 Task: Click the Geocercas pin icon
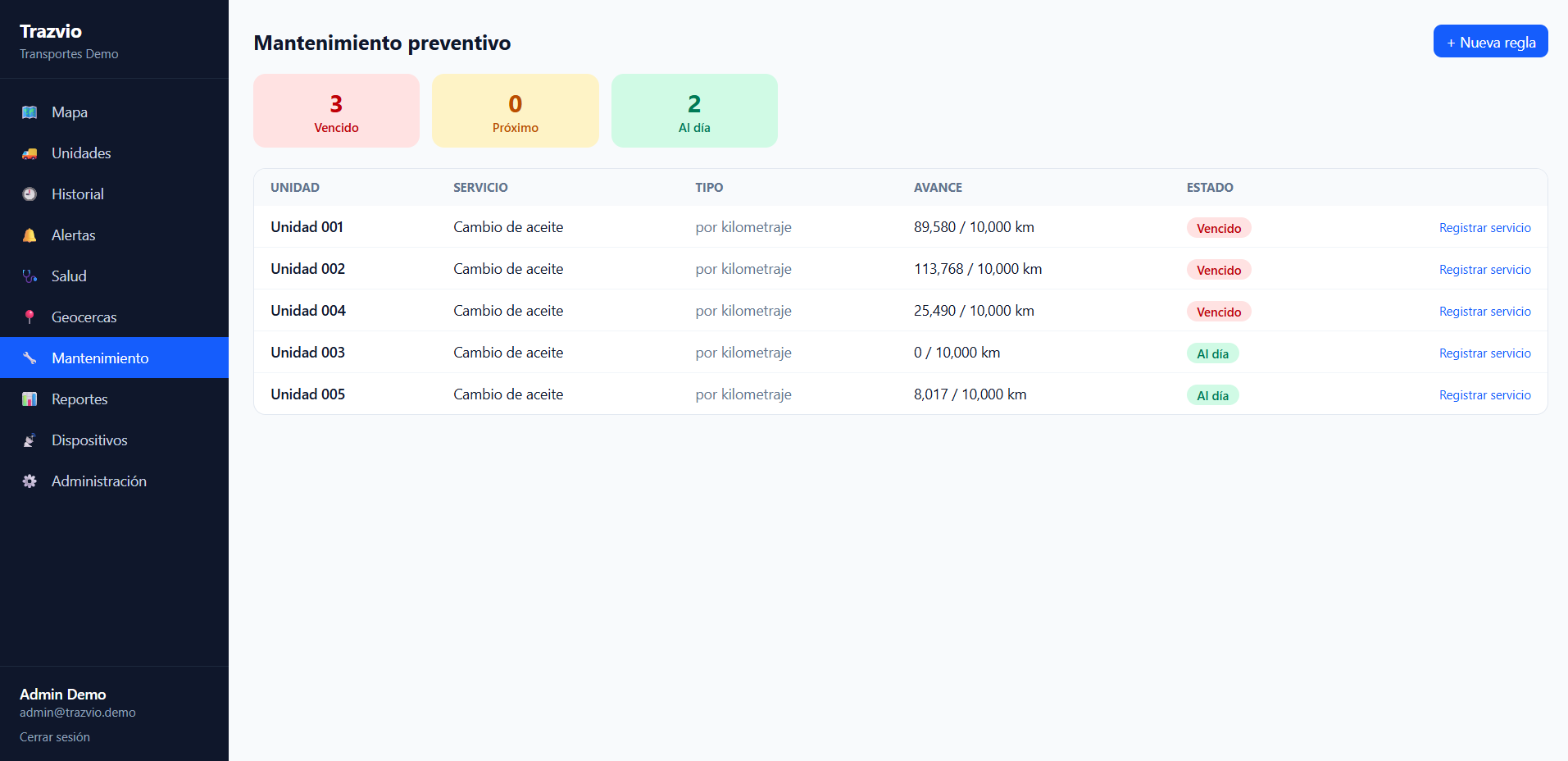point(30,317)
